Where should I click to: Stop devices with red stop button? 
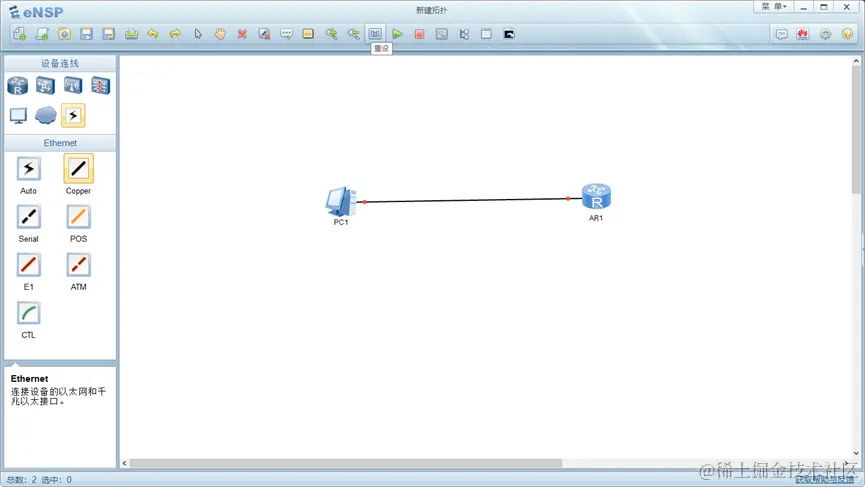tap(419, 34)
